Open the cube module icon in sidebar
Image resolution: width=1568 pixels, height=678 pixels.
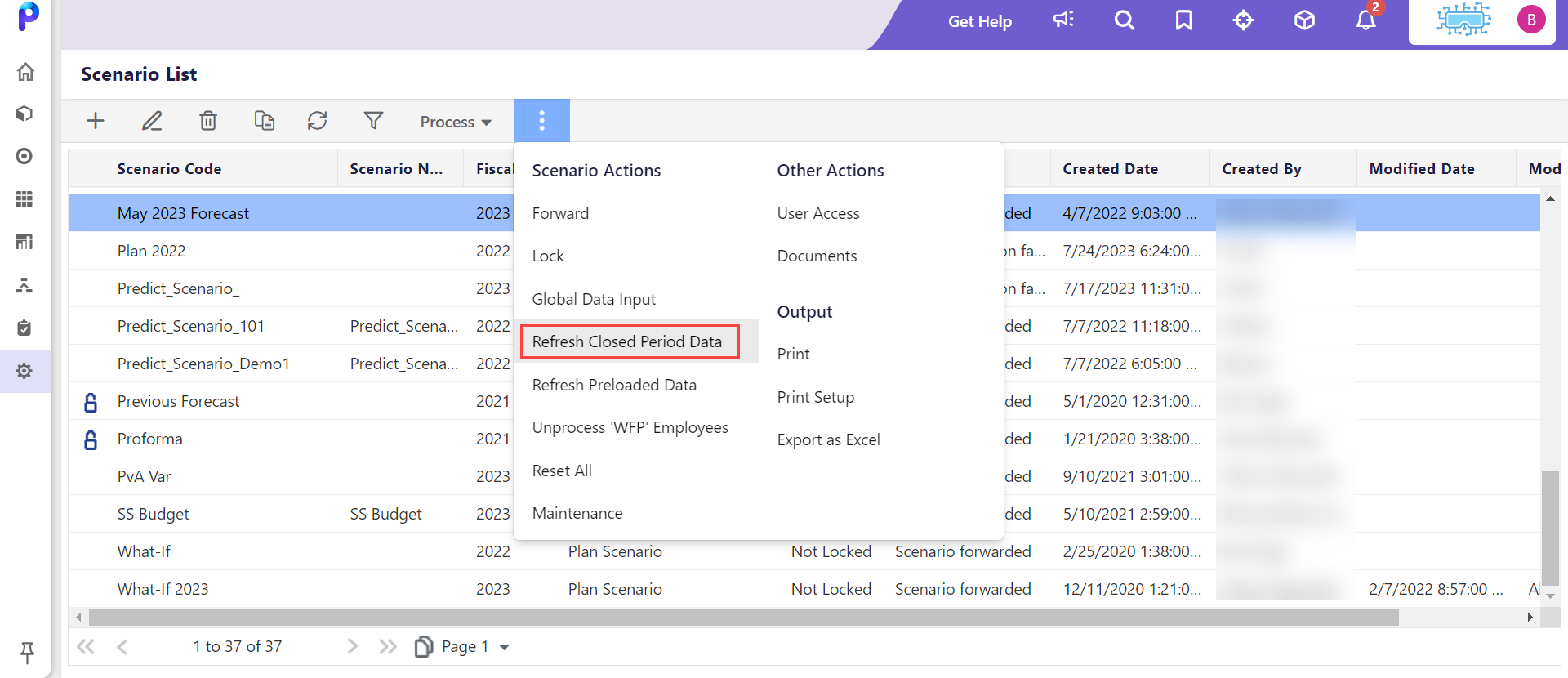(24, 114)
